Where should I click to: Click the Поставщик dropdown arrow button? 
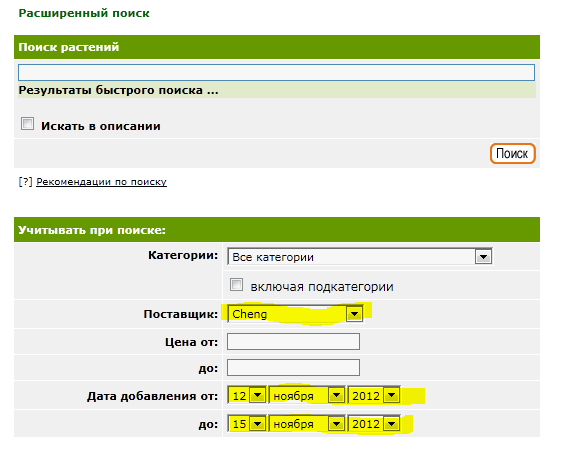[354, 314]
